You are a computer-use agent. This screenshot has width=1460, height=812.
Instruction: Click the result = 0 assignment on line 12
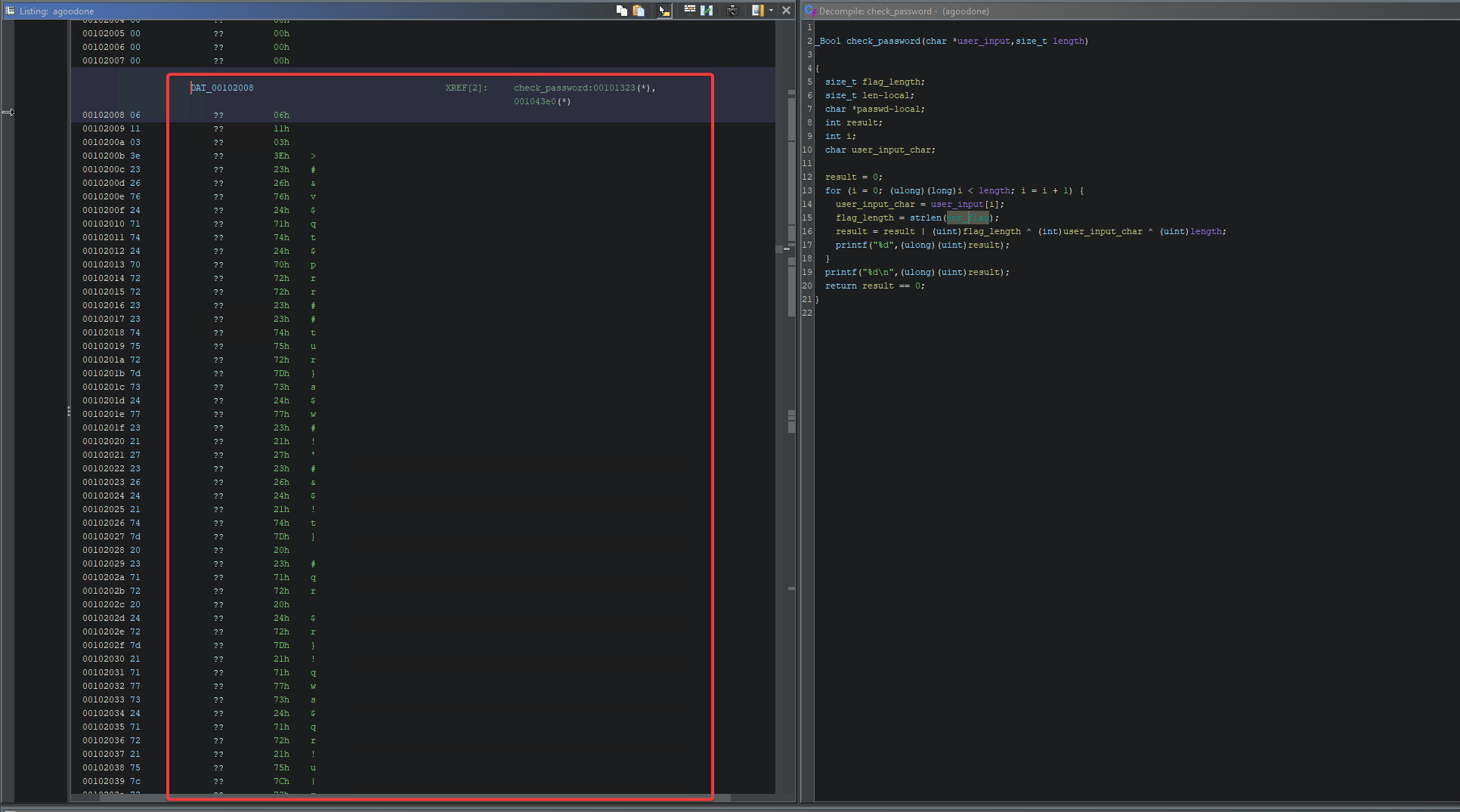click(x=853, y=177)
